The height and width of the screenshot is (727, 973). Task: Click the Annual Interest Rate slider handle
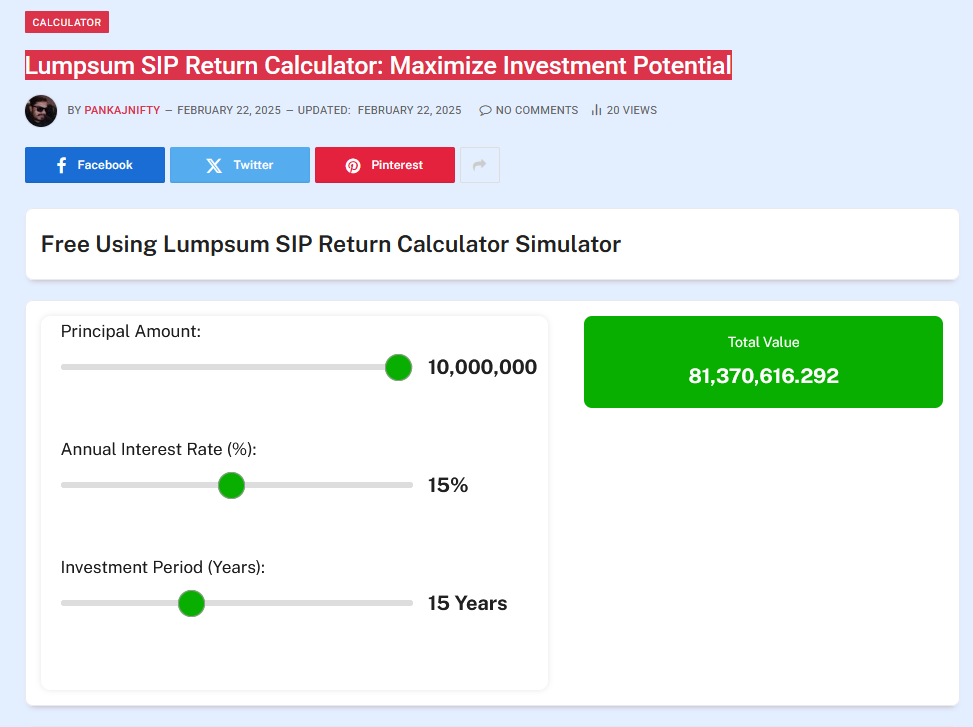pyautogui.click(x=231, y=485)
